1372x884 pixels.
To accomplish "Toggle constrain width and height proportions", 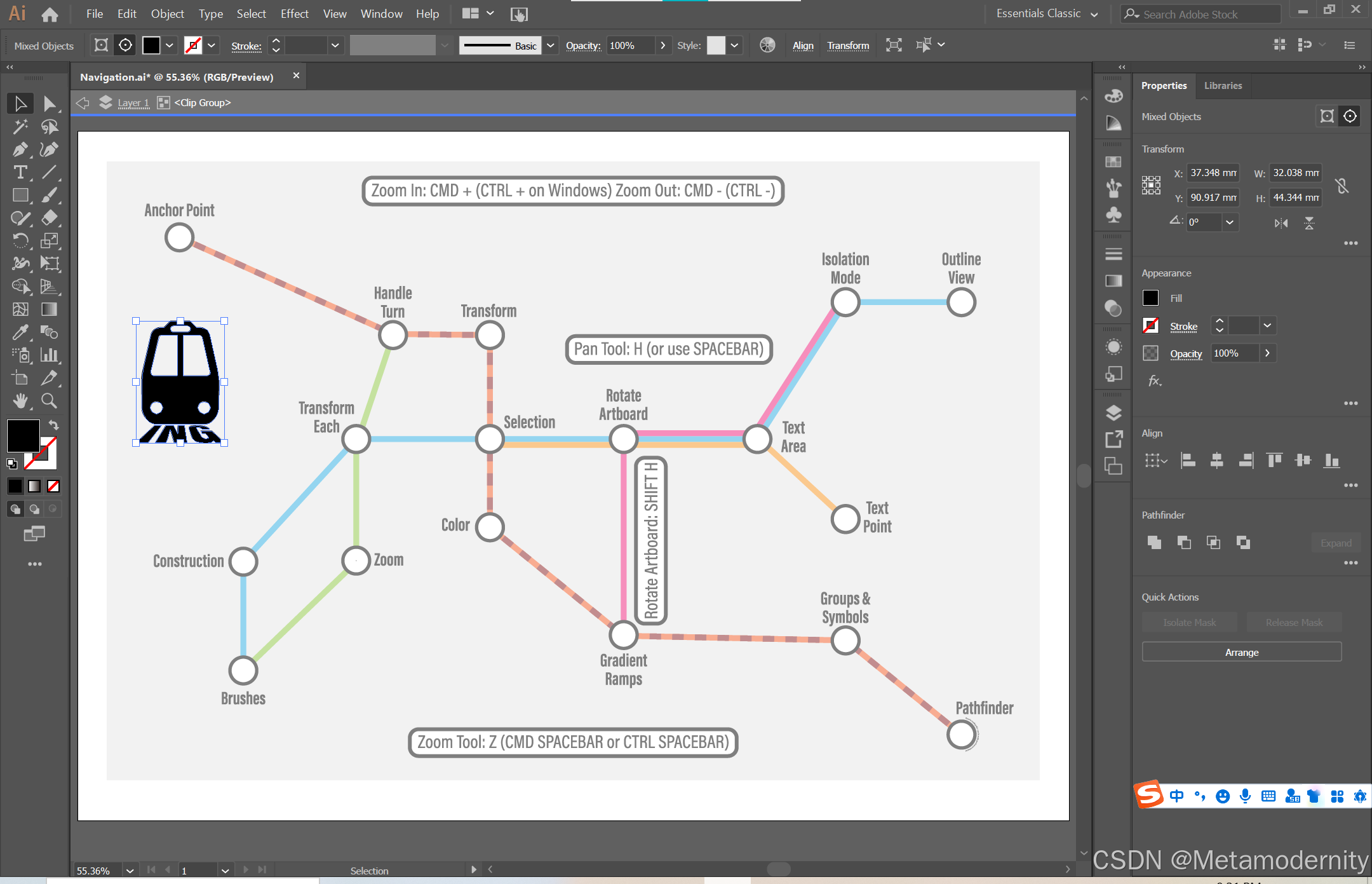I will (x=1342, y=186).
